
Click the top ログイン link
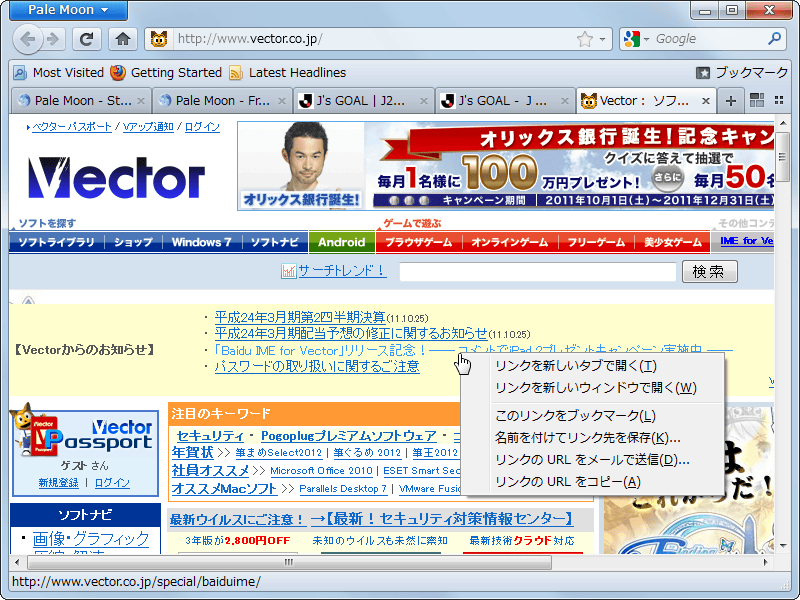[x=202, y=127]
